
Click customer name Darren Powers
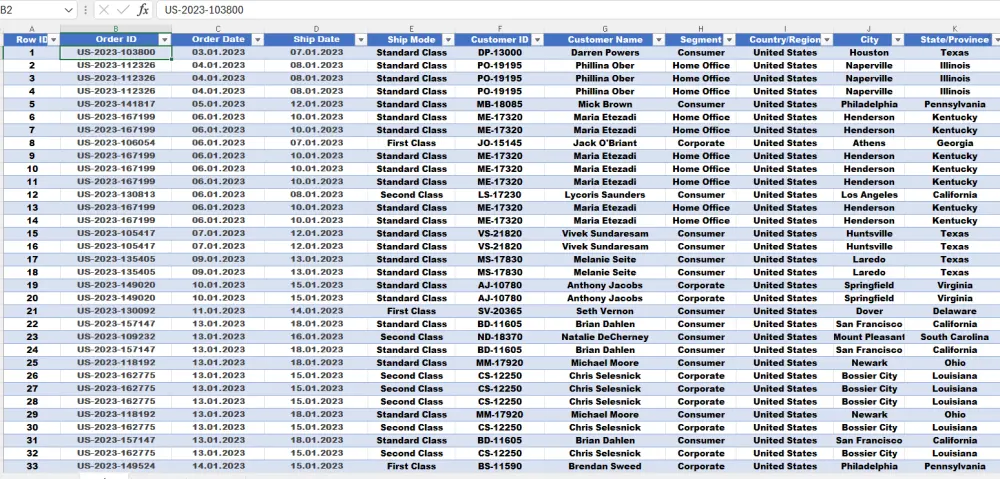(605, 52)
